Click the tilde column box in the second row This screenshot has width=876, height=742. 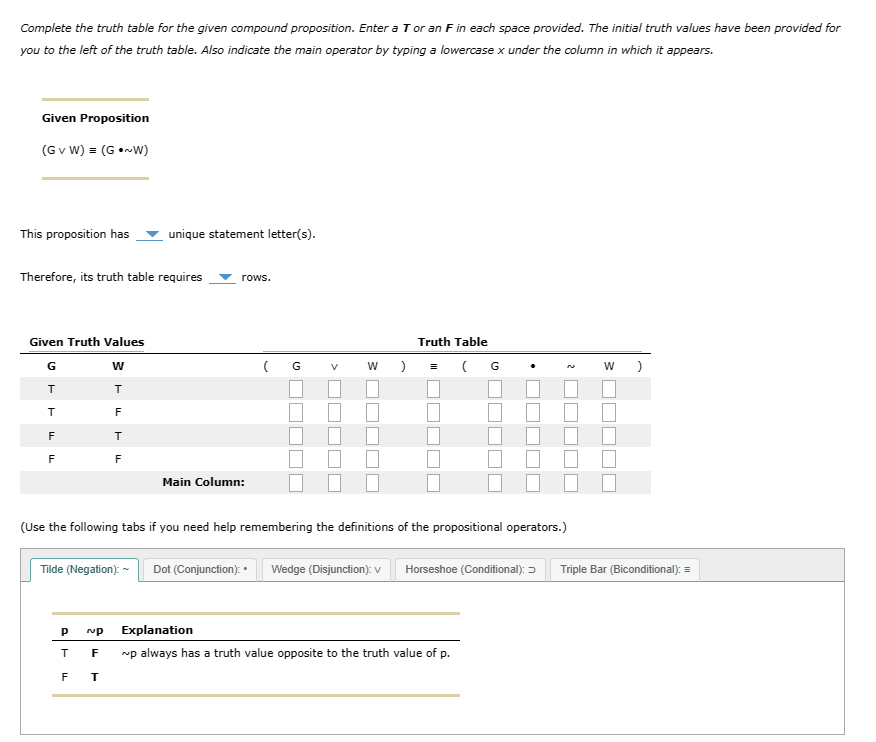coord(570,411)
